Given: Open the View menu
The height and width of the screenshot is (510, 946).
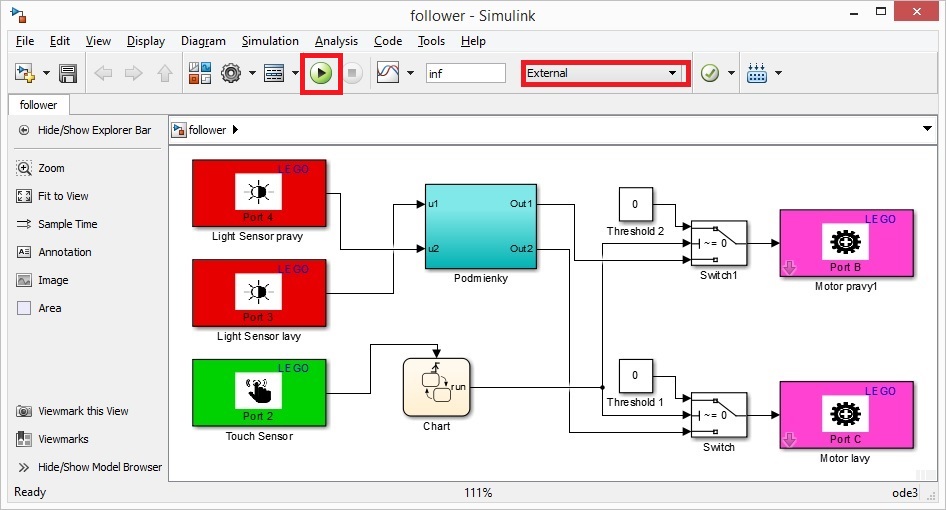Looking at the screenshot, I should coord(98,40).
